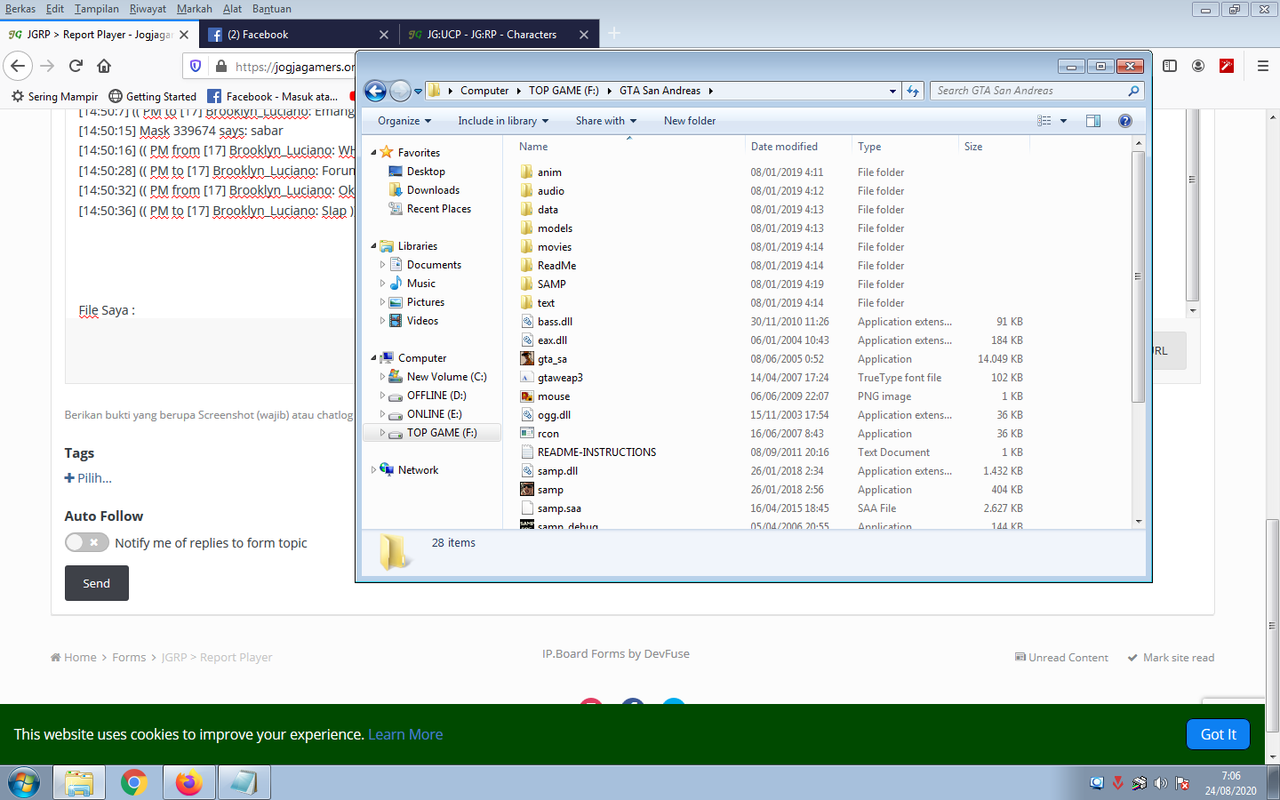Select the bass.dll file
The width and height of the screenshot is (1280, 800).
[x=554, y=322]
